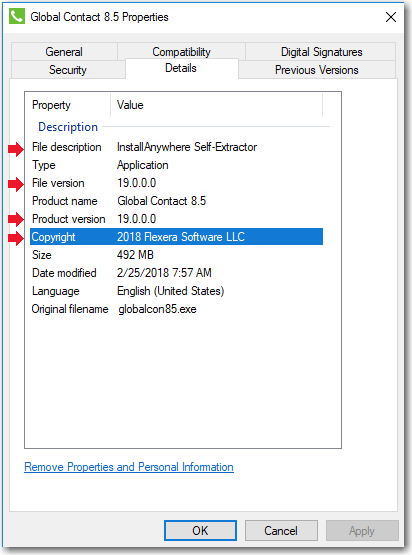Click the Details tab
The height and width of the screenshot is (555, 412).
click(181, 68)
